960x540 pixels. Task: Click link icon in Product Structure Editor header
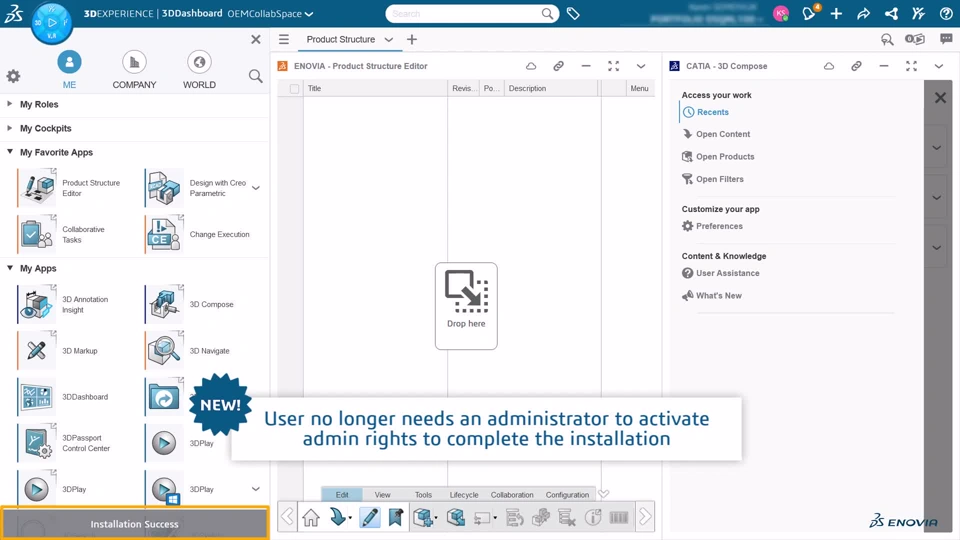coord(558,66)
